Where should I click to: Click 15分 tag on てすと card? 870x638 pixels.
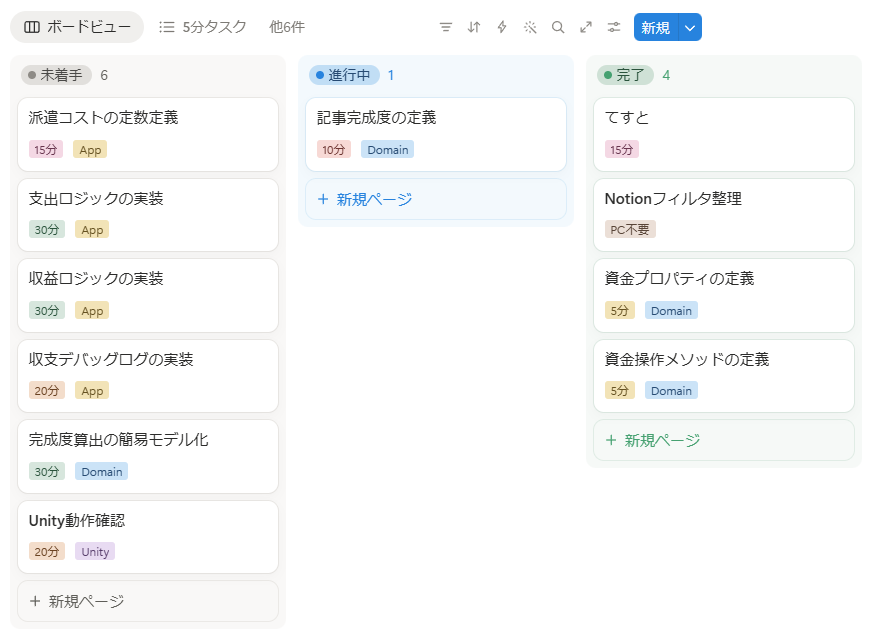[621, 150]
